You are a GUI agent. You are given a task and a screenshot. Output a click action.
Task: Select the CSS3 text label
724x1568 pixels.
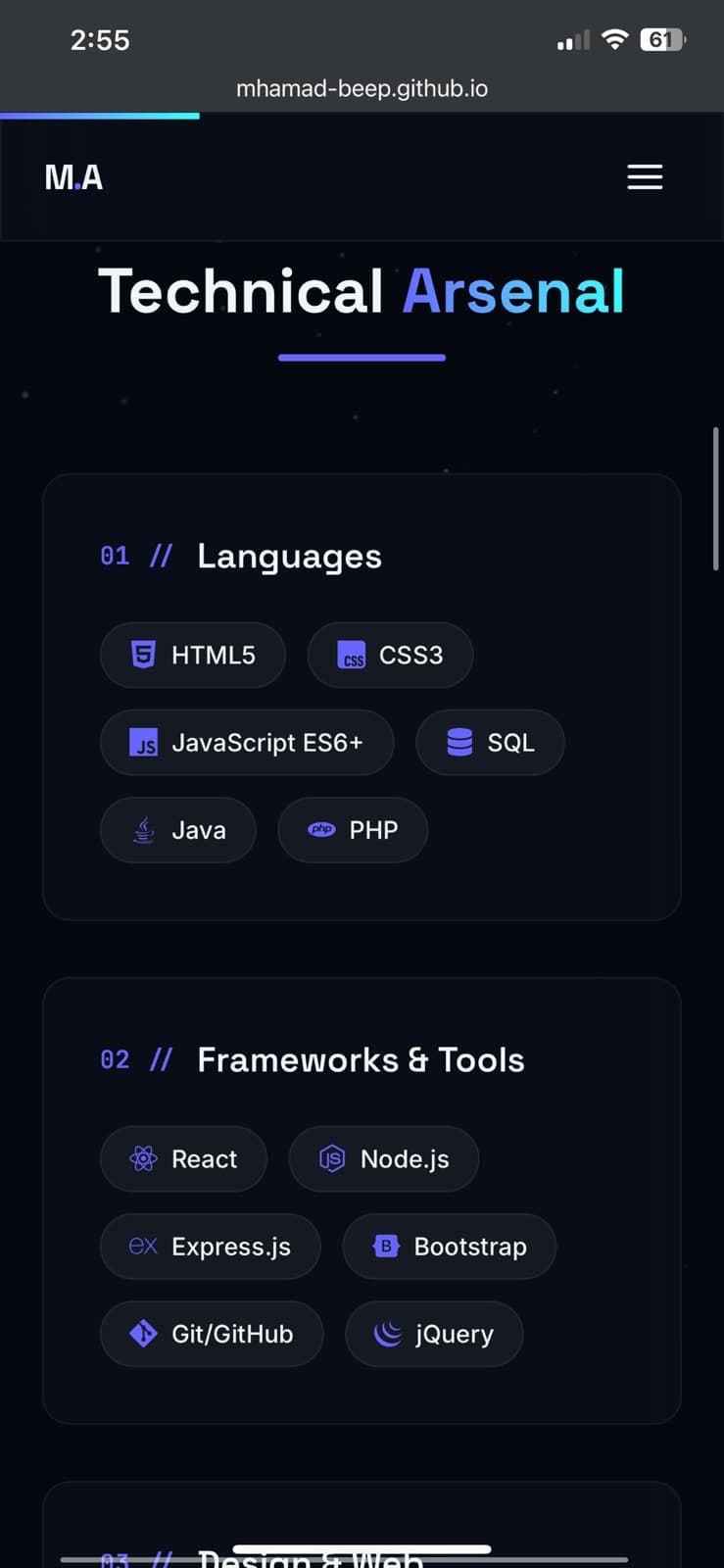point(410,655)
